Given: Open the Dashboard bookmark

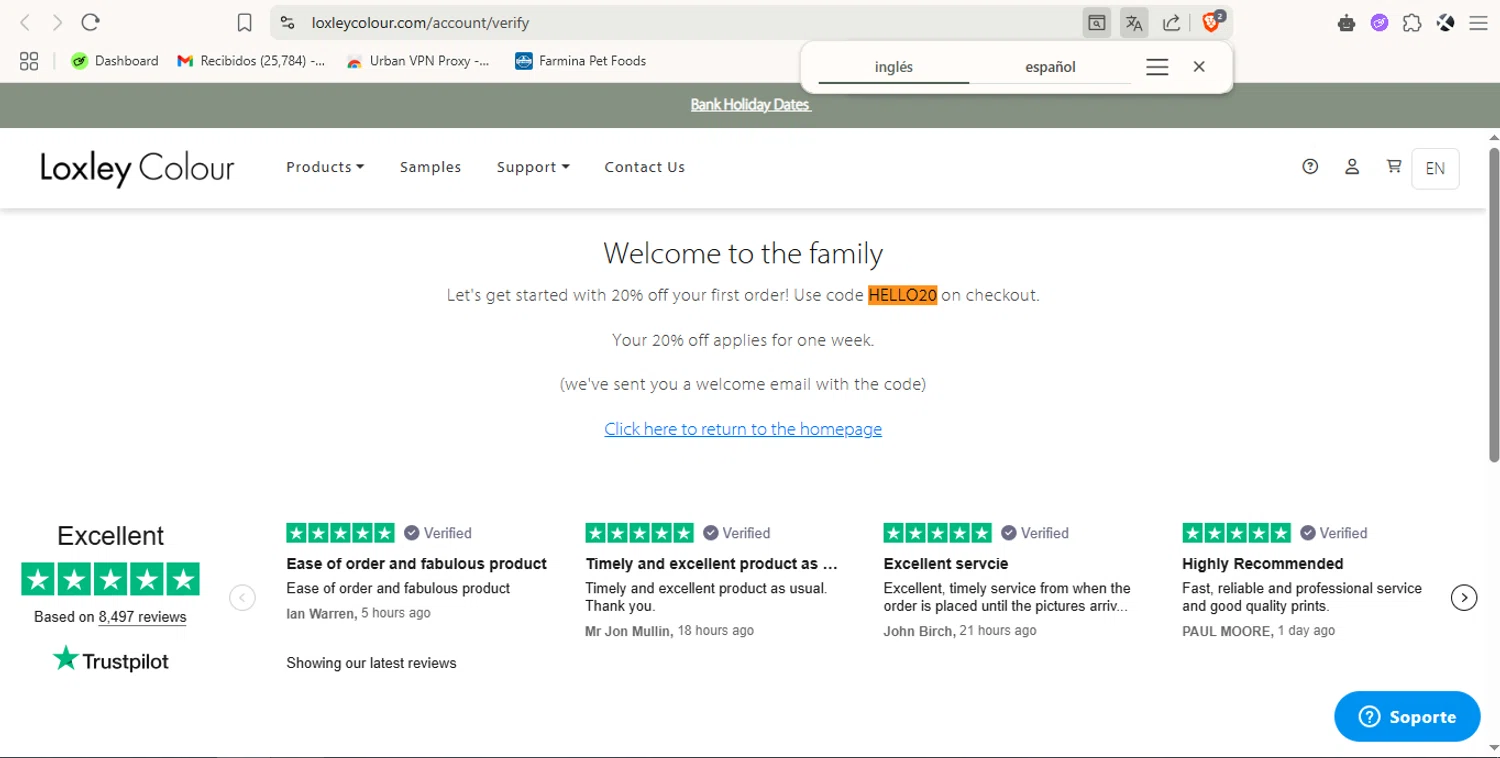Looking at the screenshot, I should coord(115,61).
